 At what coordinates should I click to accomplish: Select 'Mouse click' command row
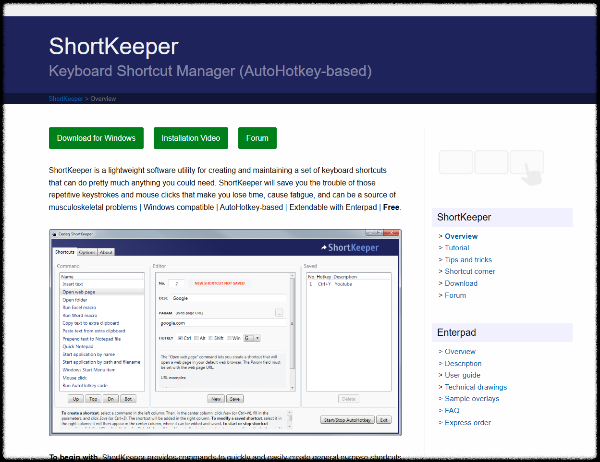point(102,378)
